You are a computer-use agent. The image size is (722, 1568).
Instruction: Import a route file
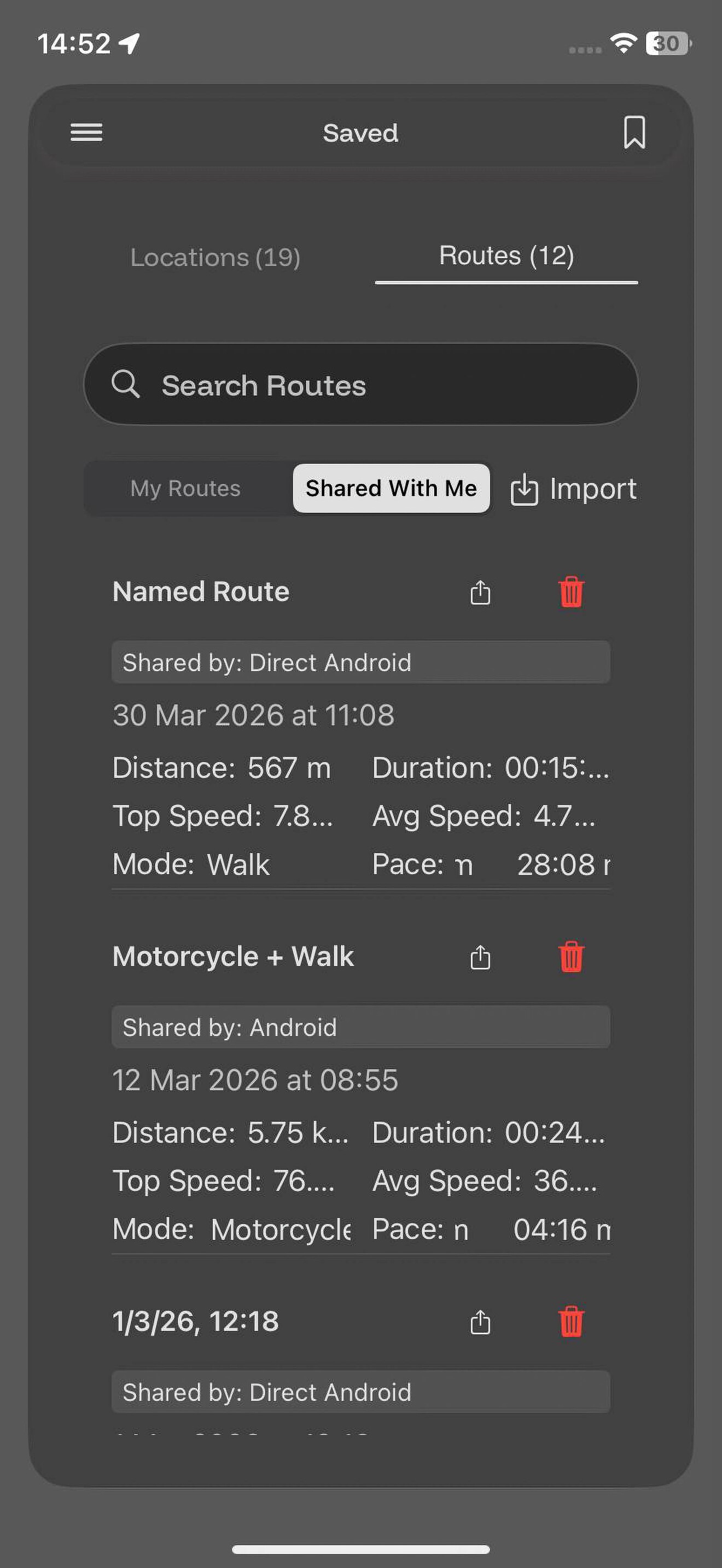click(x=573, y=489)
